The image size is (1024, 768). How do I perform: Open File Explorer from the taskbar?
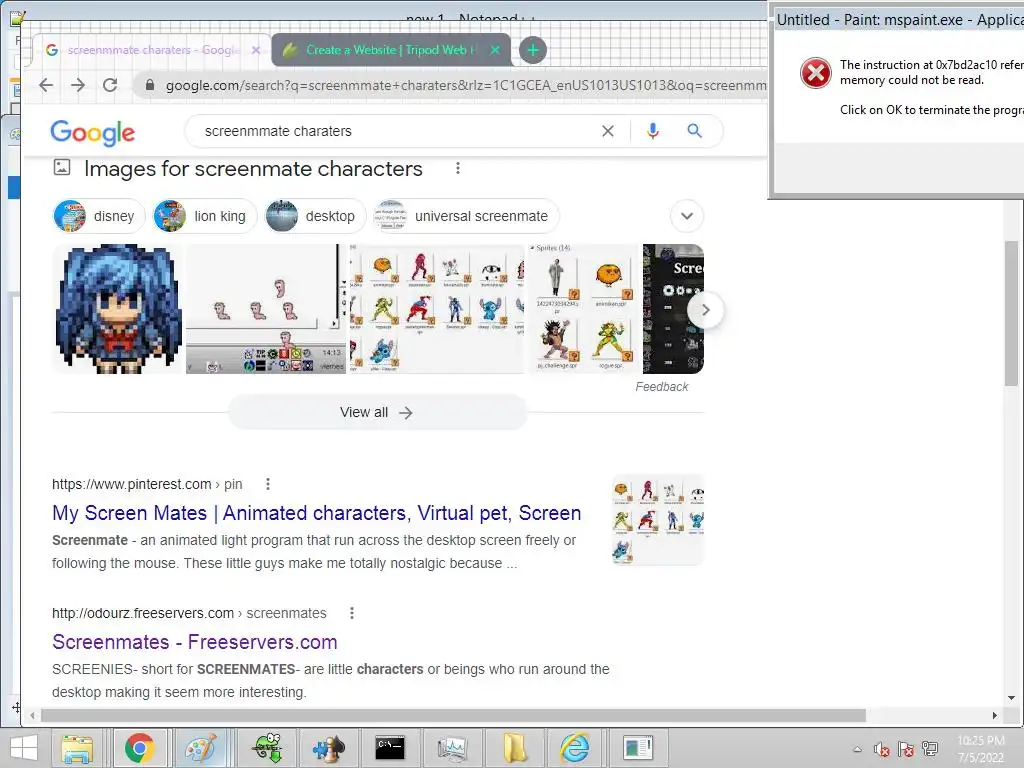(x=77, y=748)
